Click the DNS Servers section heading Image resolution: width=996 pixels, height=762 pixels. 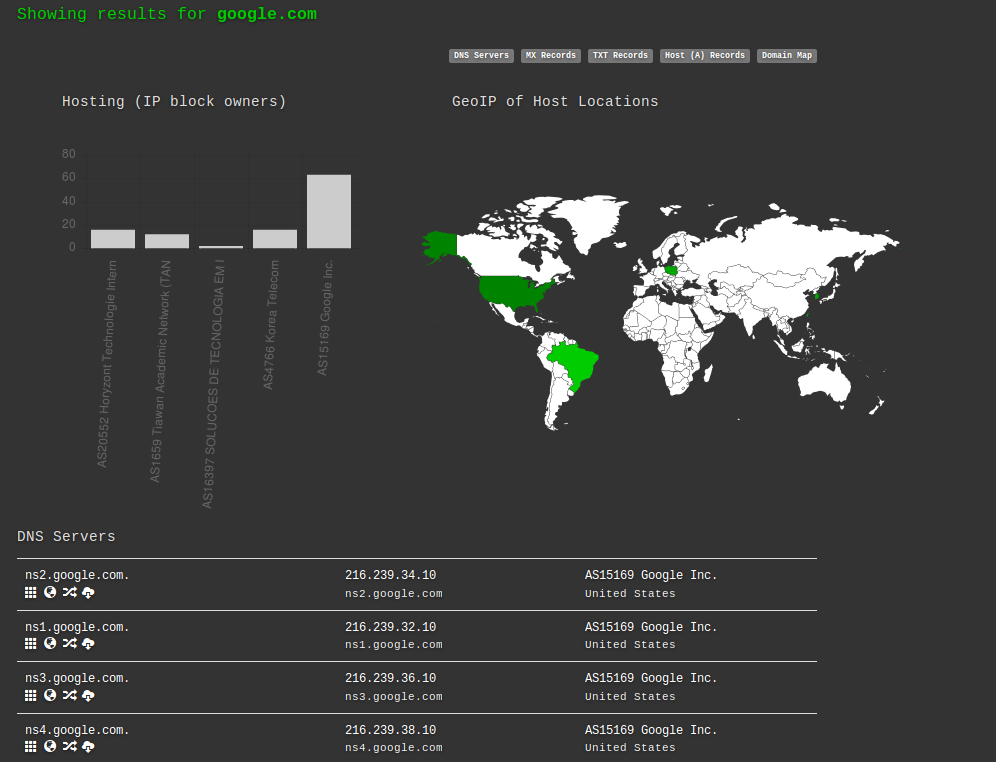(66, 537)
